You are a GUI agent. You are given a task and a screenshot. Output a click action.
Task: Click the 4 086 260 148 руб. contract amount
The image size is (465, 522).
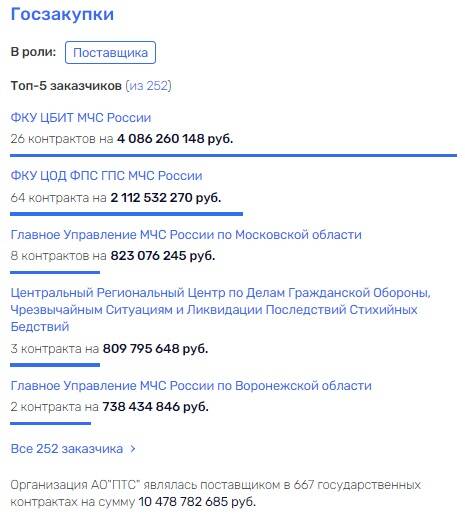175,139
